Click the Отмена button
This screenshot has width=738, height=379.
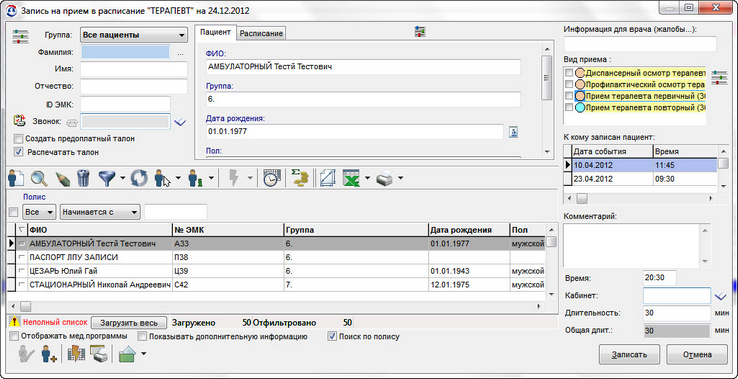tap(697, 355)
